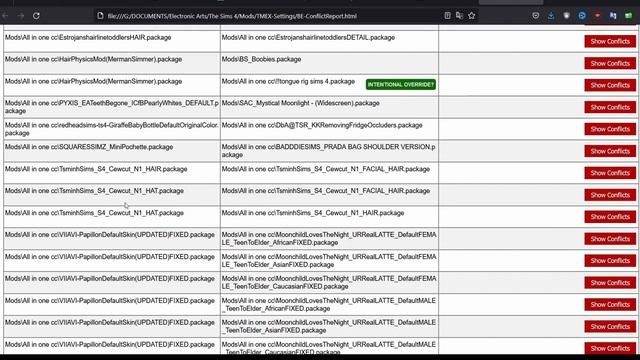Screen dimensions: 640x360
Task: Go back to the previous page
Action: (5, 16)
